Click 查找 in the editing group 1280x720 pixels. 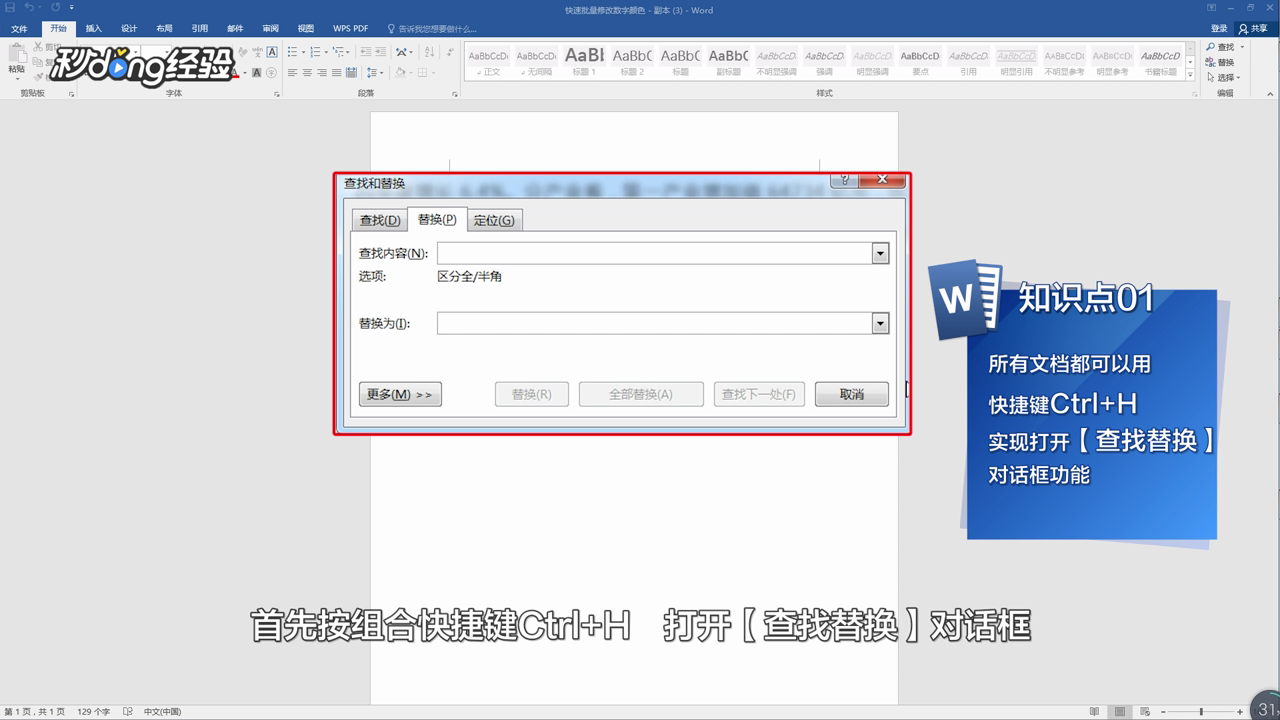coord(1222,47)
